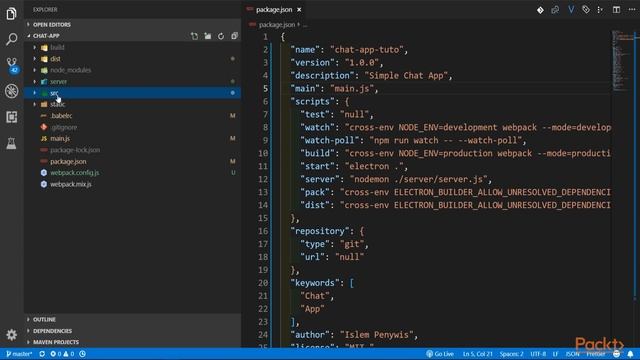The width and height of the screenshot is (640, 360).
Task: Split the editor to the right
Action: (616, 10)
